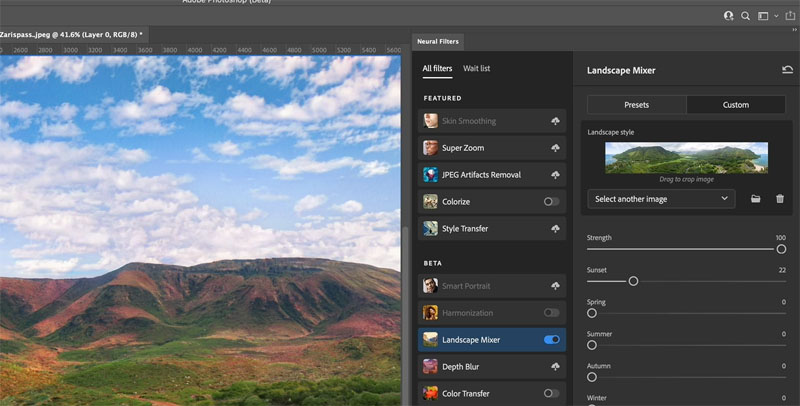The height and width of the screenshot is (406, 800).
Task: Click the Sunset value 22
Action: [x=782, y=270]
